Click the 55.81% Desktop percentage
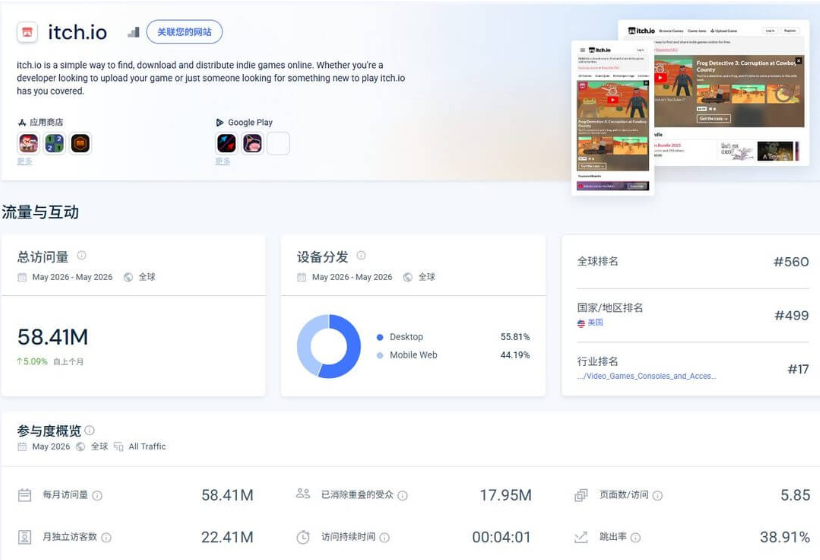The height and width of the screenshot is (560, 820). [x=515, y=337]
